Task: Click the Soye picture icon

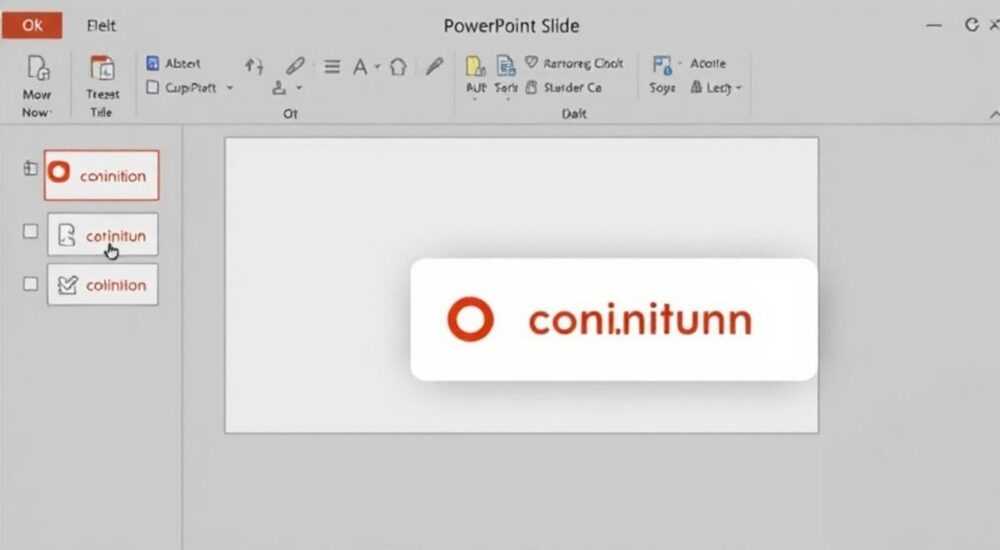Action: click(x=662, y=65)
